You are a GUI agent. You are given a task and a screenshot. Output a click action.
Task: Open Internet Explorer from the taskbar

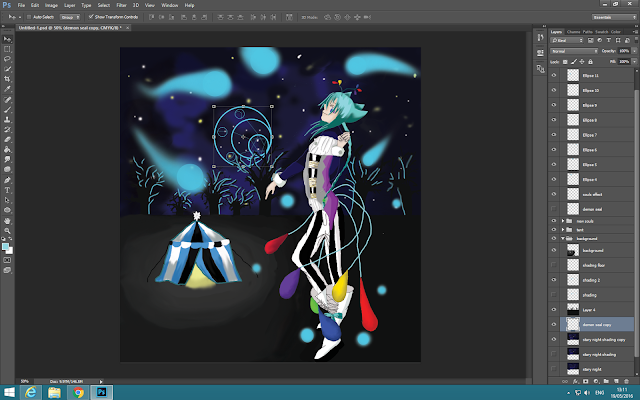(x=31, y=393)
